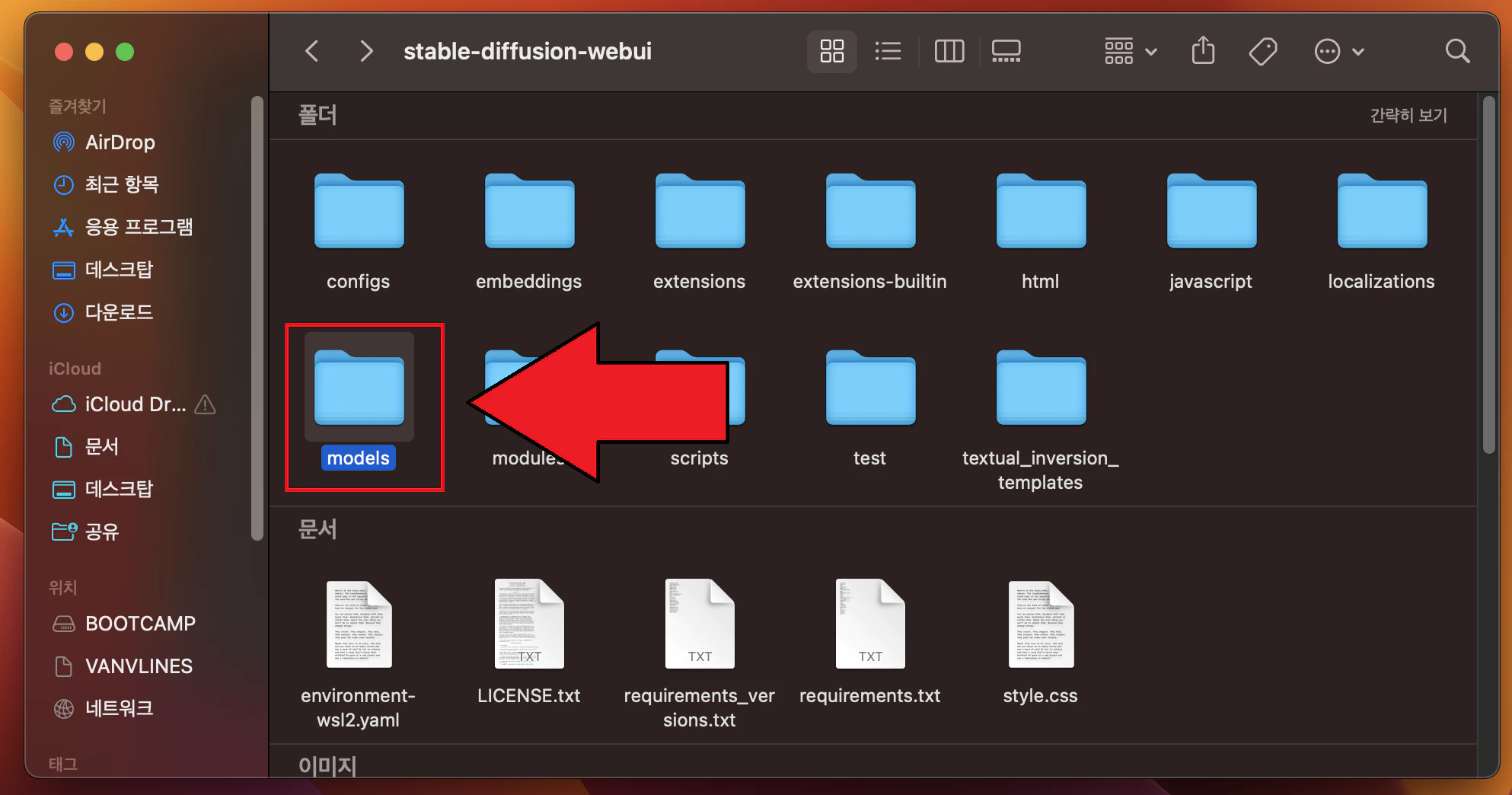
Task: Click the sidebar vertical scrollbar
Action: 257,318
